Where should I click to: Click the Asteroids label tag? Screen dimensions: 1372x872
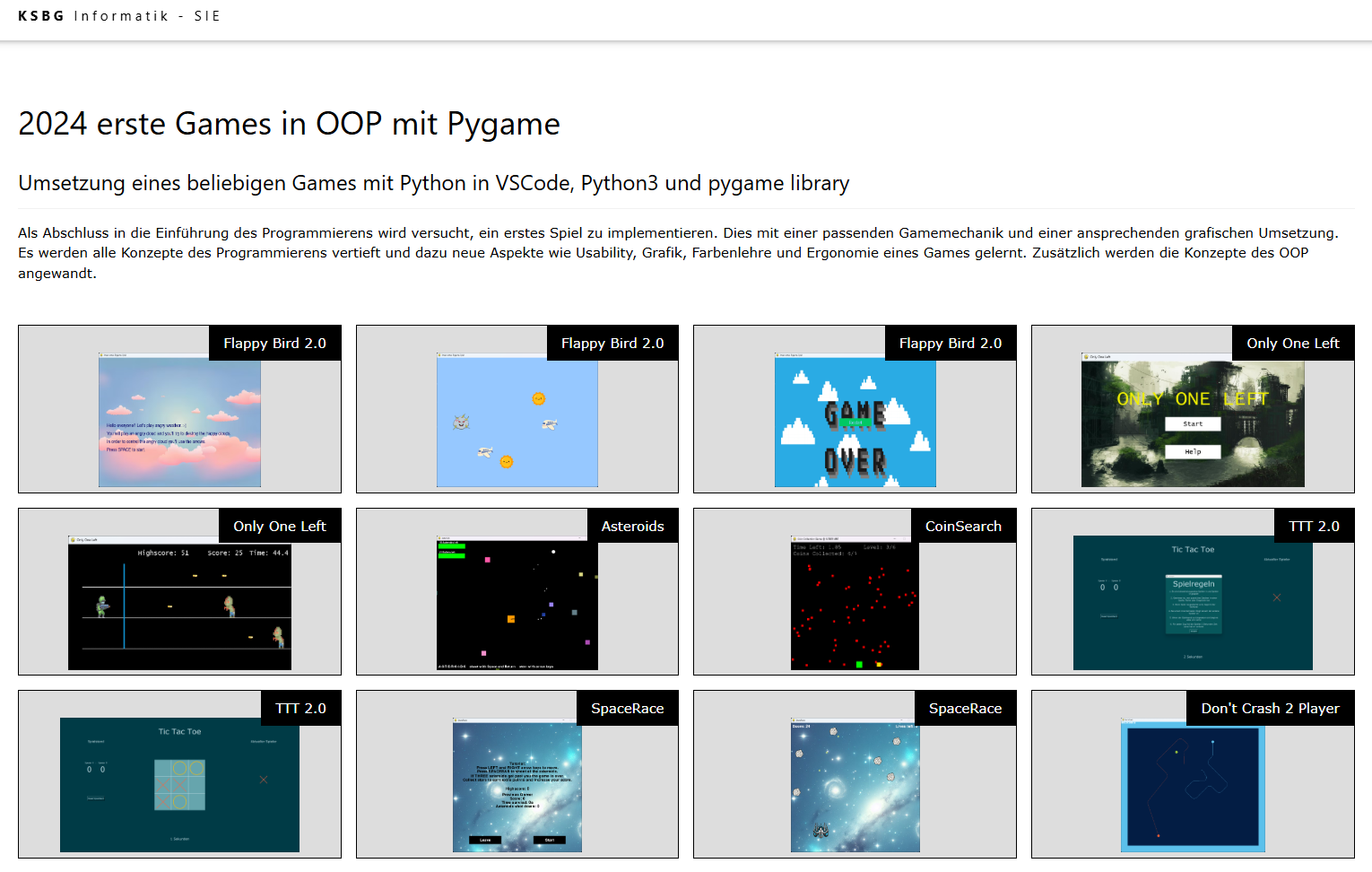[x=633, y=526]
